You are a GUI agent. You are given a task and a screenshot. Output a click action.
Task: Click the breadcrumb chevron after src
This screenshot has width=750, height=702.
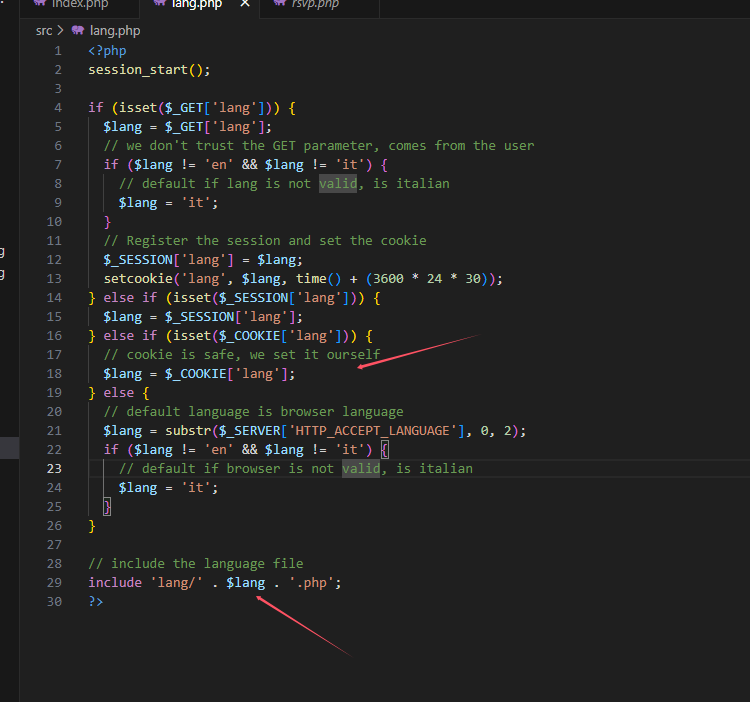click(60, 31)
